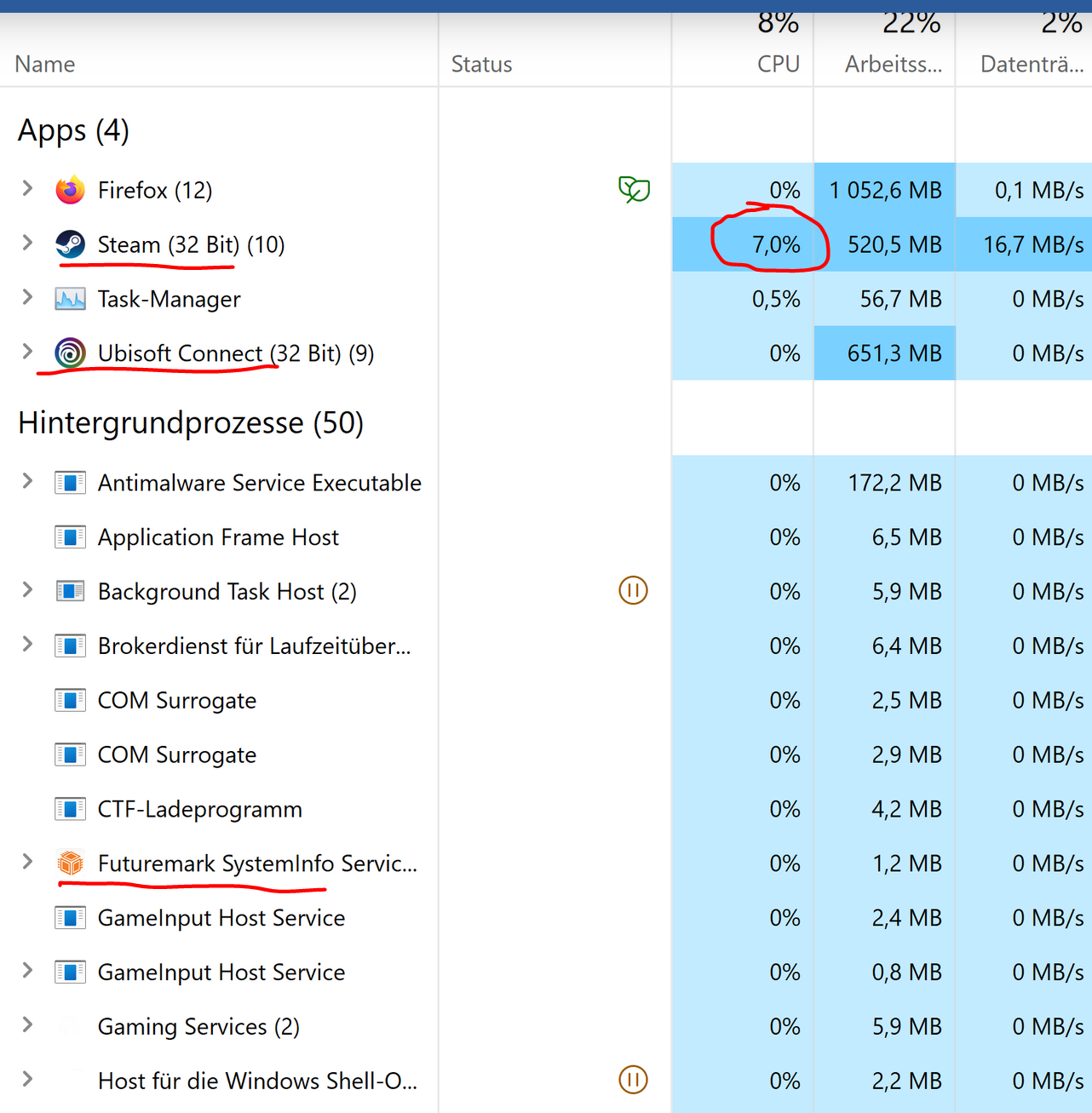This screenshot has height=1113, width=1092.
Task: Click the Task-Manager app icon
Action: click(x=70, y=299)
